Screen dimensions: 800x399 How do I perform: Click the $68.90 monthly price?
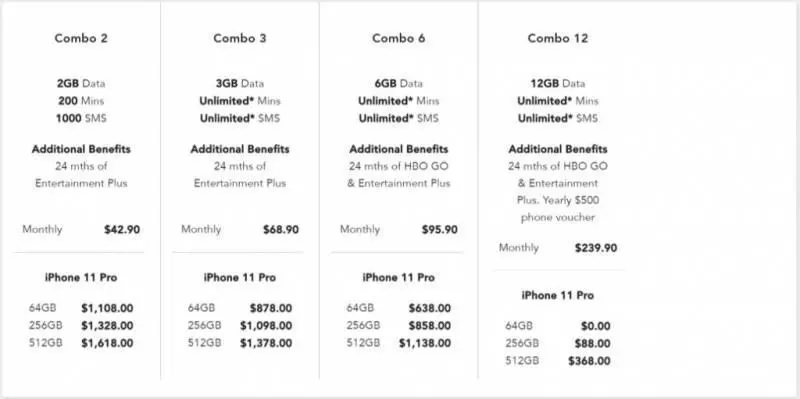click(x=281, y=230)
